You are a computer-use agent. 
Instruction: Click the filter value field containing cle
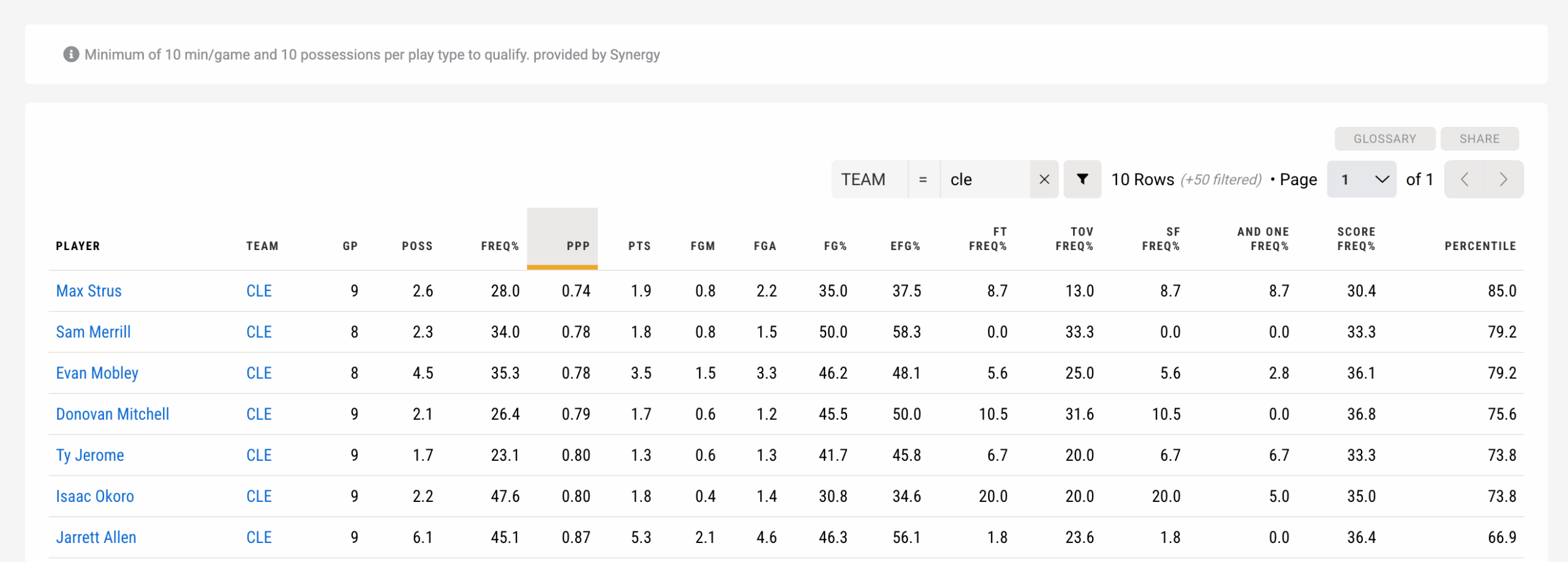tap(985, 180)
